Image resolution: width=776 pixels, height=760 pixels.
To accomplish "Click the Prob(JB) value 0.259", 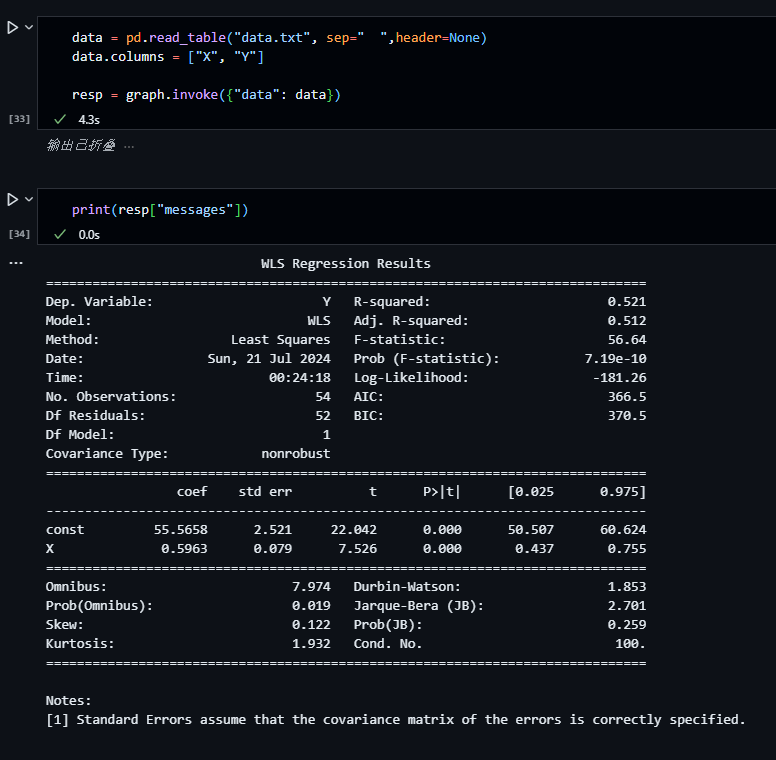I will (x=627, y=625).
